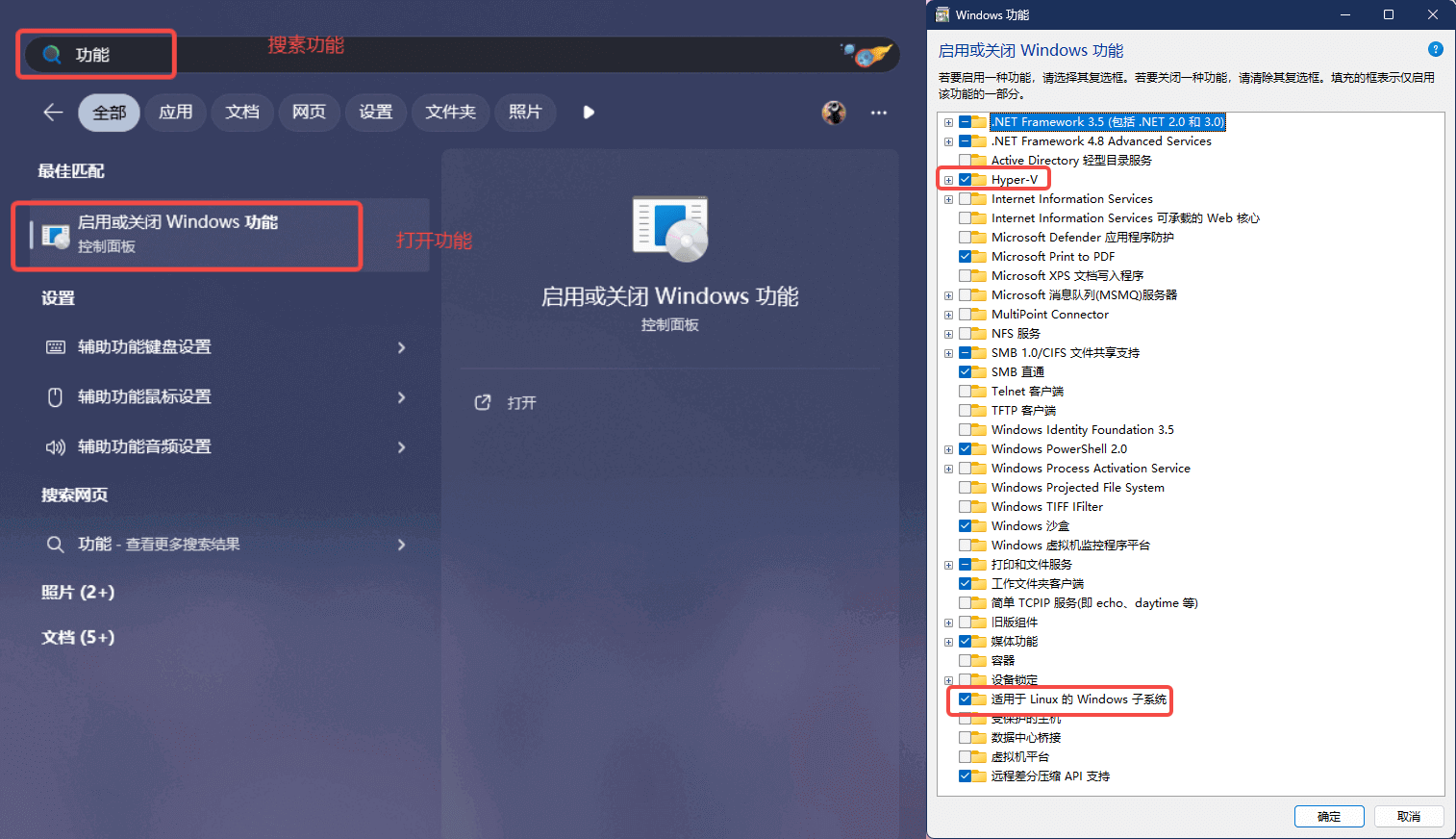Enable Windows 虚拟机监控程序平台 checkbox

pos(965,546)
